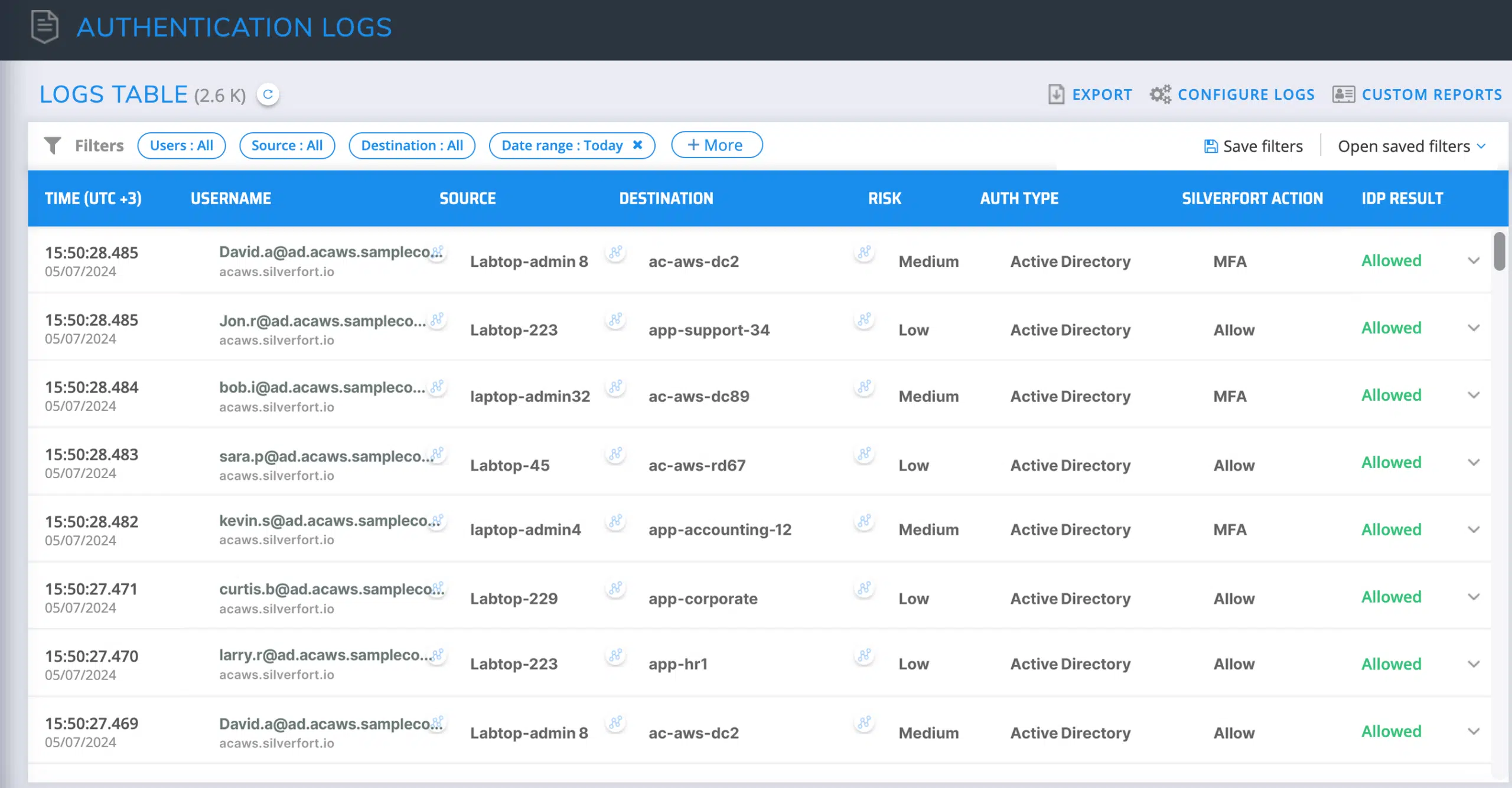Expand the curtis.b log row details
Image resolution: width=1512 pixels, height=788 pixels.
click(1474, 597)
